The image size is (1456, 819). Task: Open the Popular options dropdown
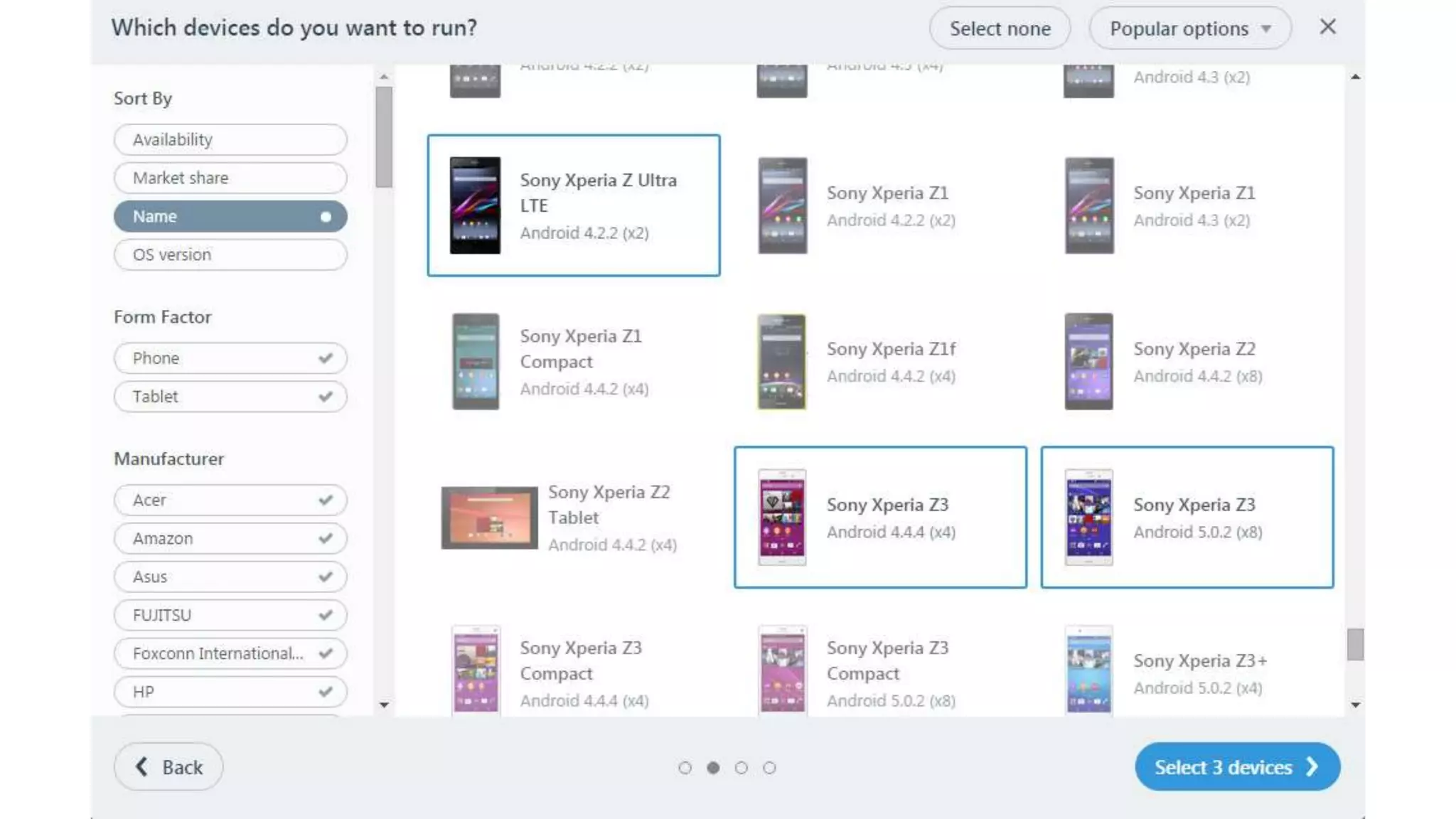coord(1189,28)
